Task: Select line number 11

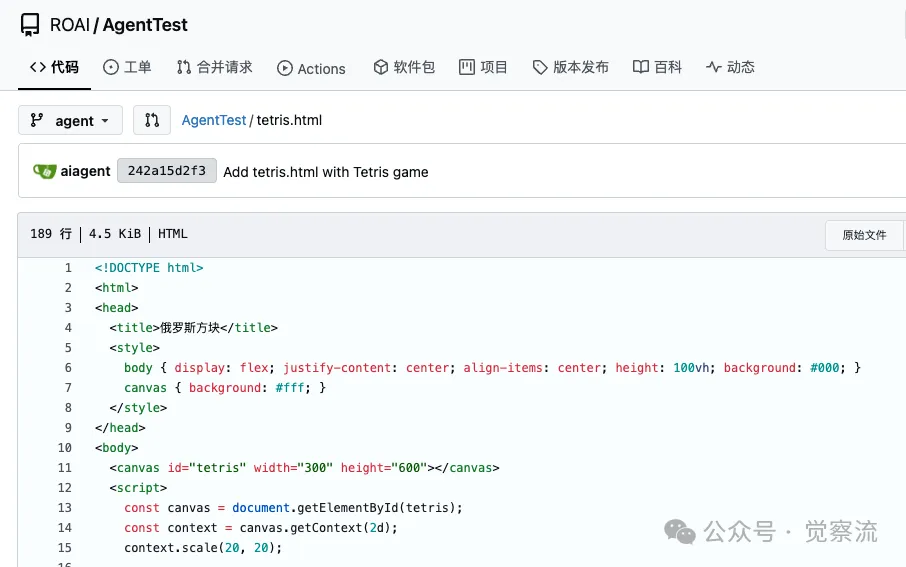Action: point(65,468)
